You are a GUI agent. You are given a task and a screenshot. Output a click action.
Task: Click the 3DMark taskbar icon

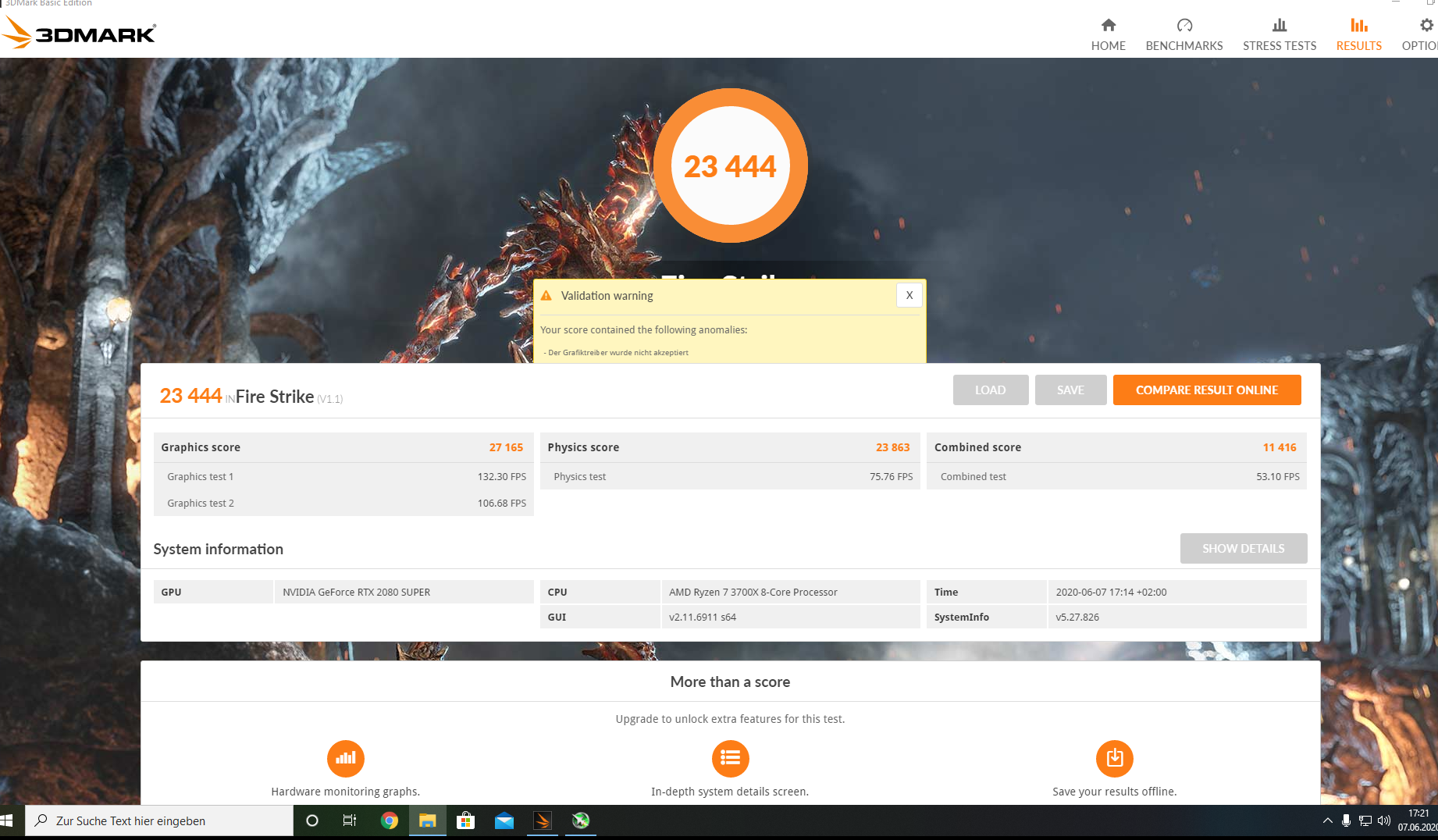[x=542, y=820]
